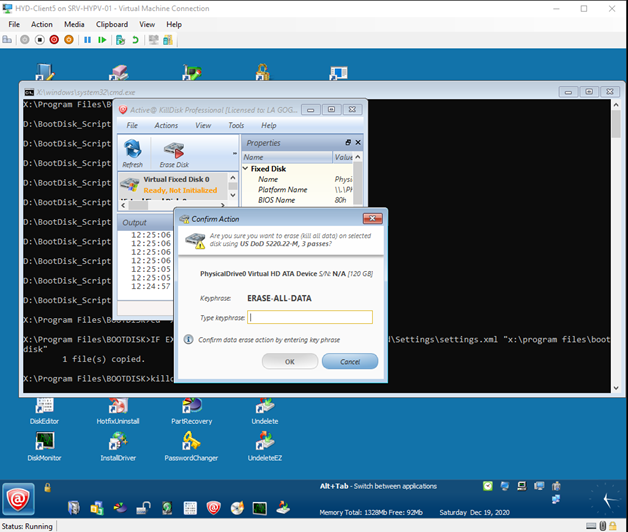Click the green Revert arrow icon

(x=135, y=40)
